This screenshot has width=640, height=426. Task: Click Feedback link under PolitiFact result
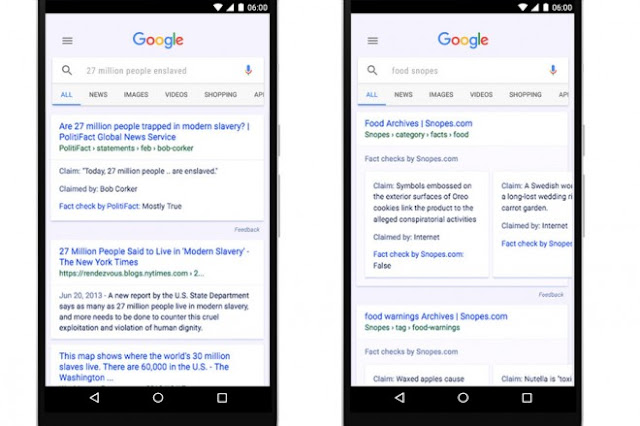[x=247, y=230]
